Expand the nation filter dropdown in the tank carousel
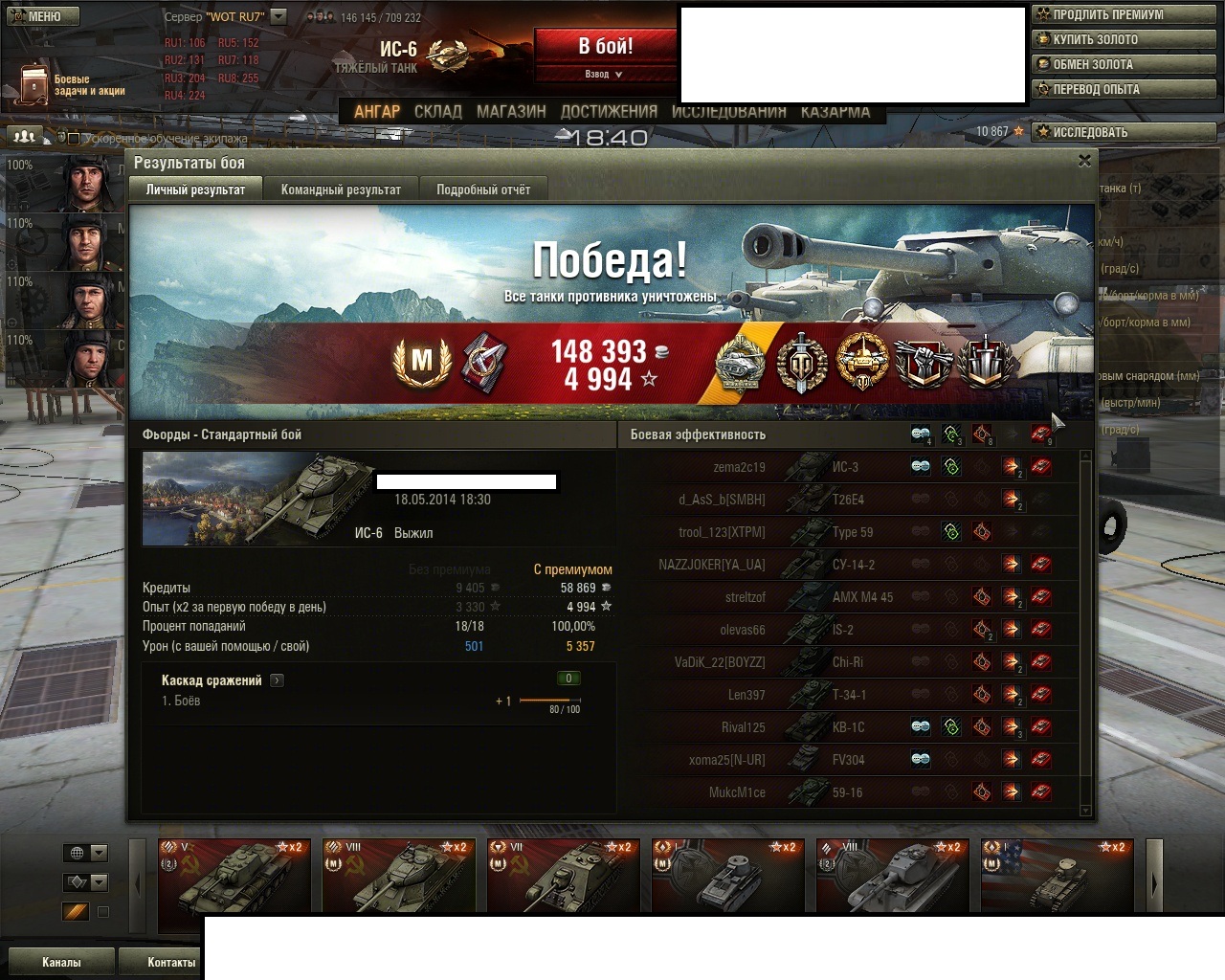Image resolution: width=1225 pixels, height=980 pixels. [85, 853]
